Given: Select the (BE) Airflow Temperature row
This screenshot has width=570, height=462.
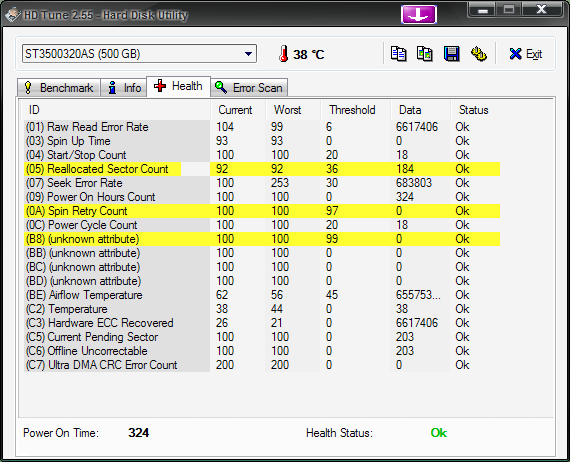Looking at the screenshot, I should coord(262,295).
